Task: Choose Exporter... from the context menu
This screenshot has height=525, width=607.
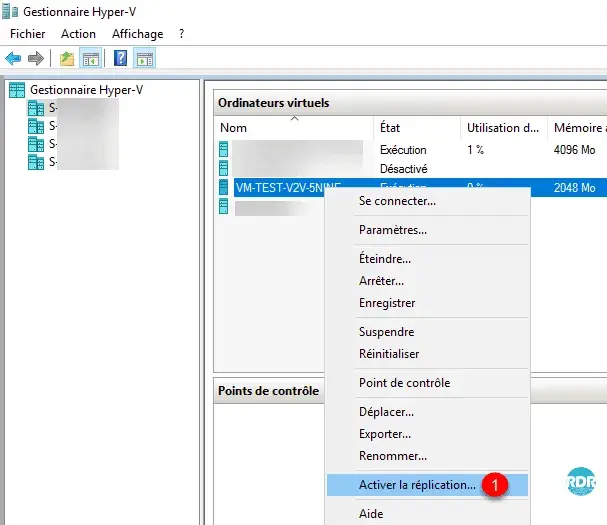Action: [x=385, y=434]
